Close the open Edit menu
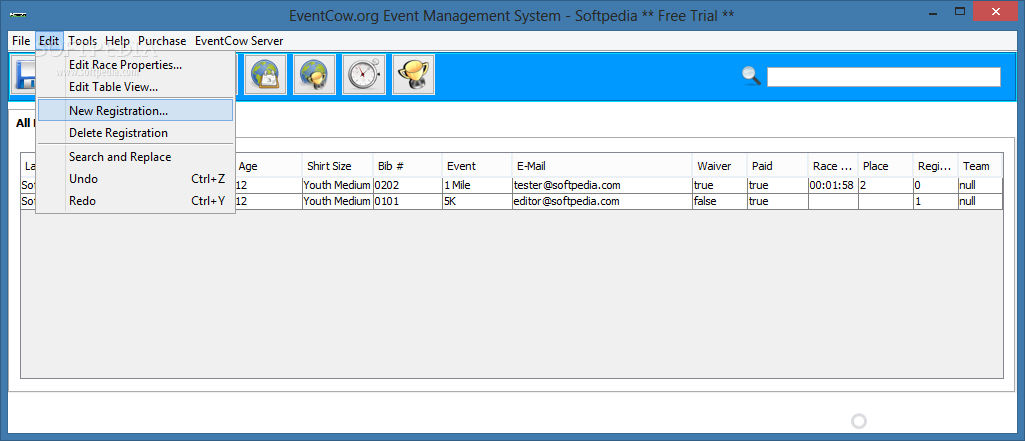1025x441 pixels. 49,41
